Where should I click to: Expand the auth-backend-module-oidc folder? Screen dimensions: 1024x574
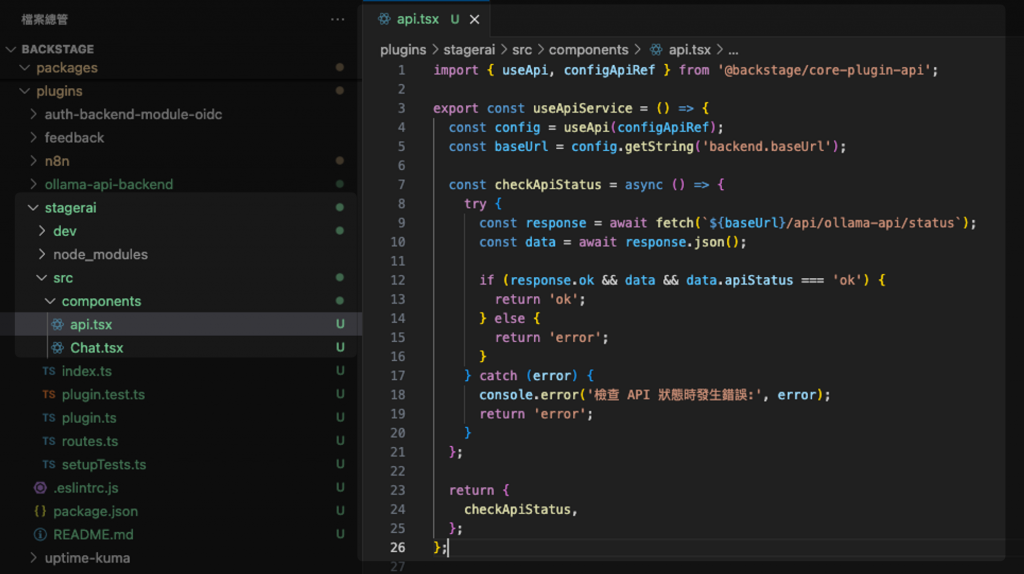click(x=33, y=114)
